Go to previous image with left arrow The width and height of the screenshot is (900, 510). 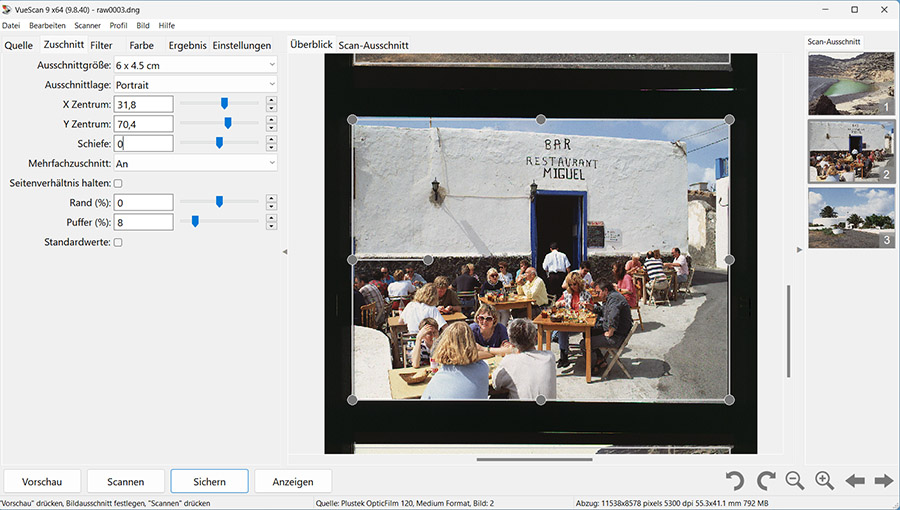(x=855, y=481)
